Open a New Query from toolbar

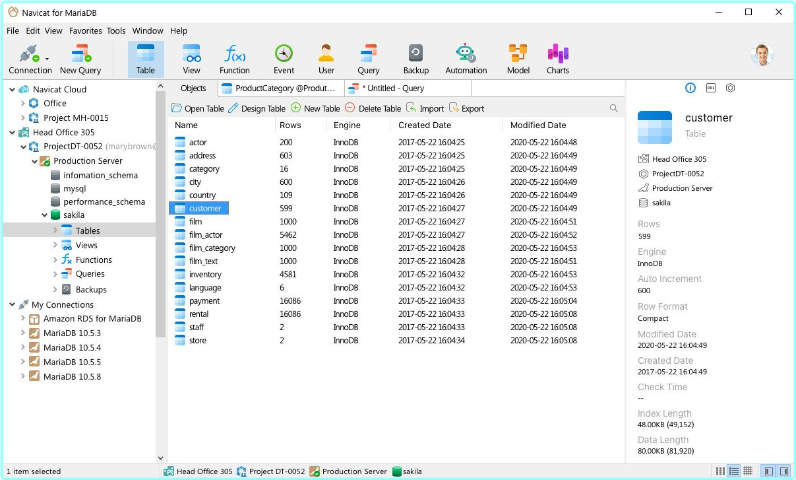[80, 57]
